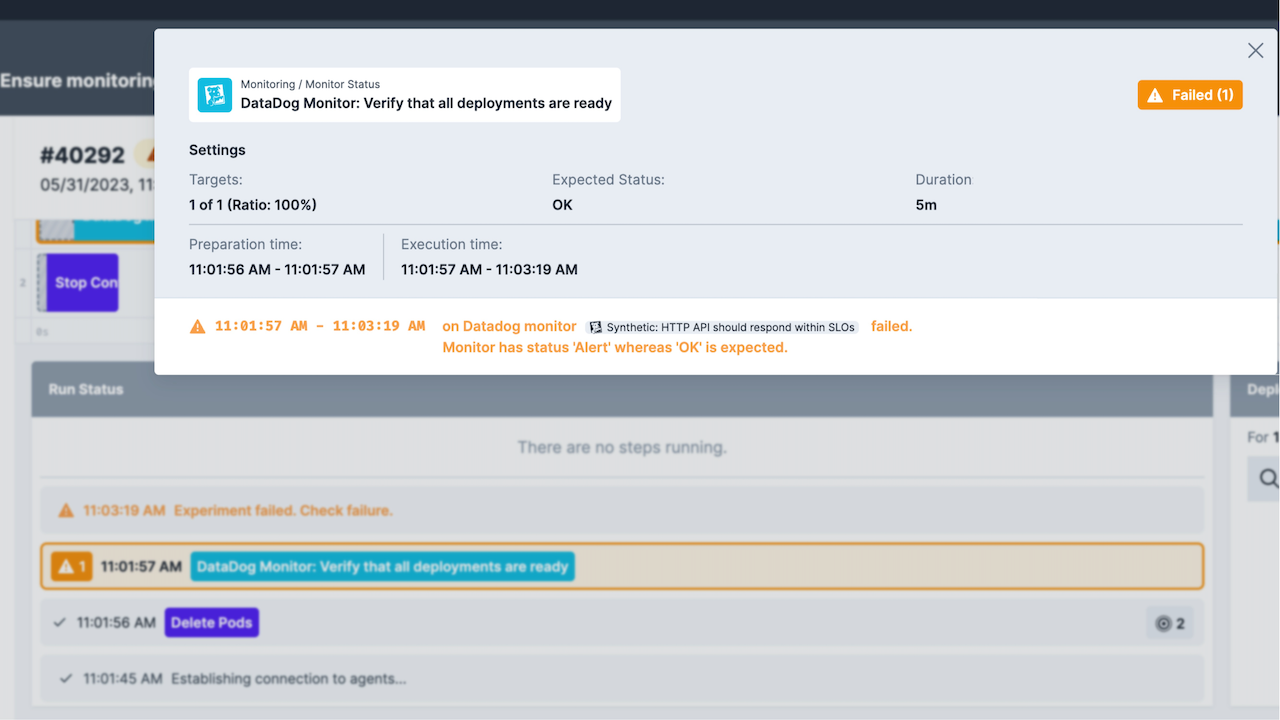Click warning triangle beside 11:01:57 AM failure message
This screenshot has width=1280, height=720.
click(198, 326)
